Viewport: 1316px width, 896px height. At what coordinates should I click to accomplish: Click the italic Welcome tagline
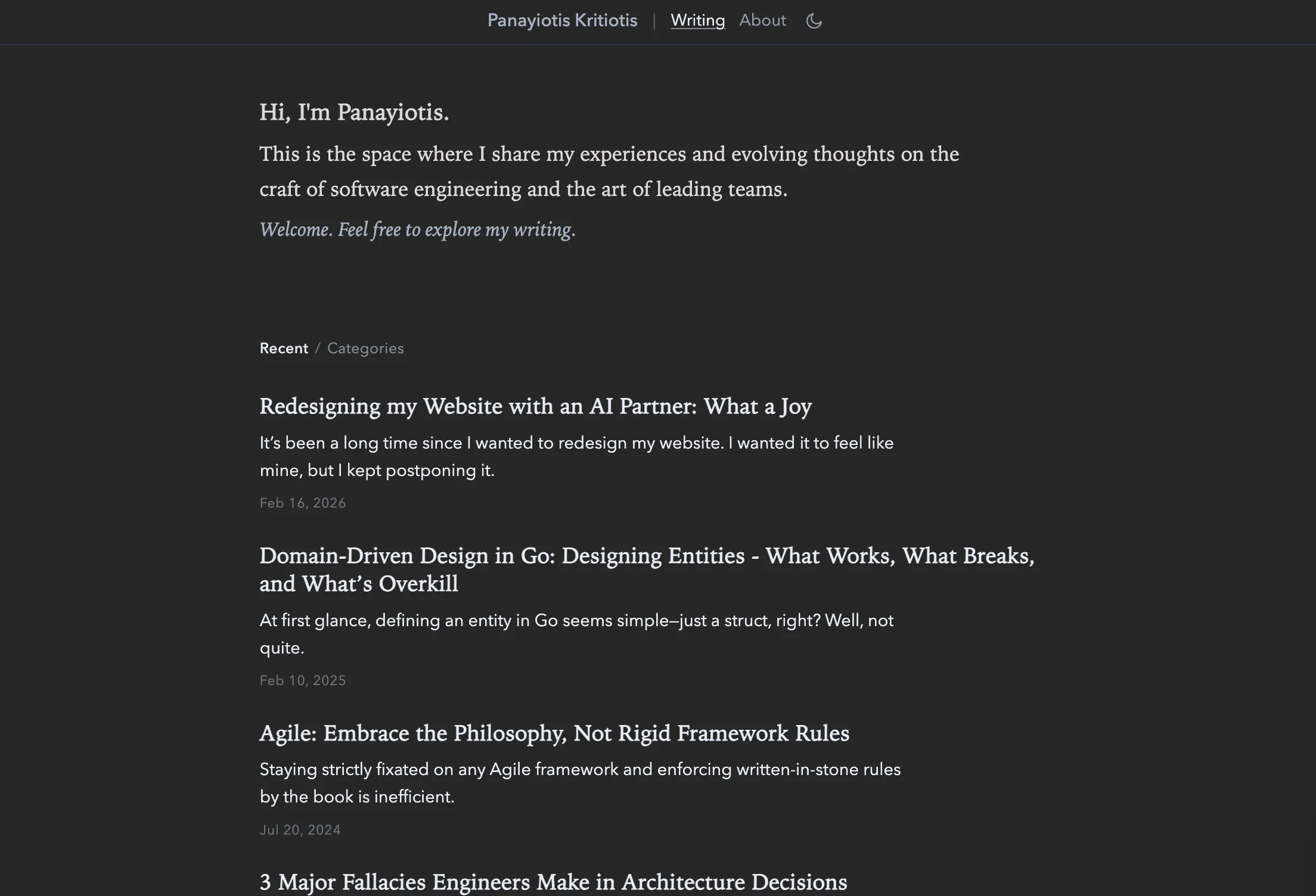(x=417, y=230)
